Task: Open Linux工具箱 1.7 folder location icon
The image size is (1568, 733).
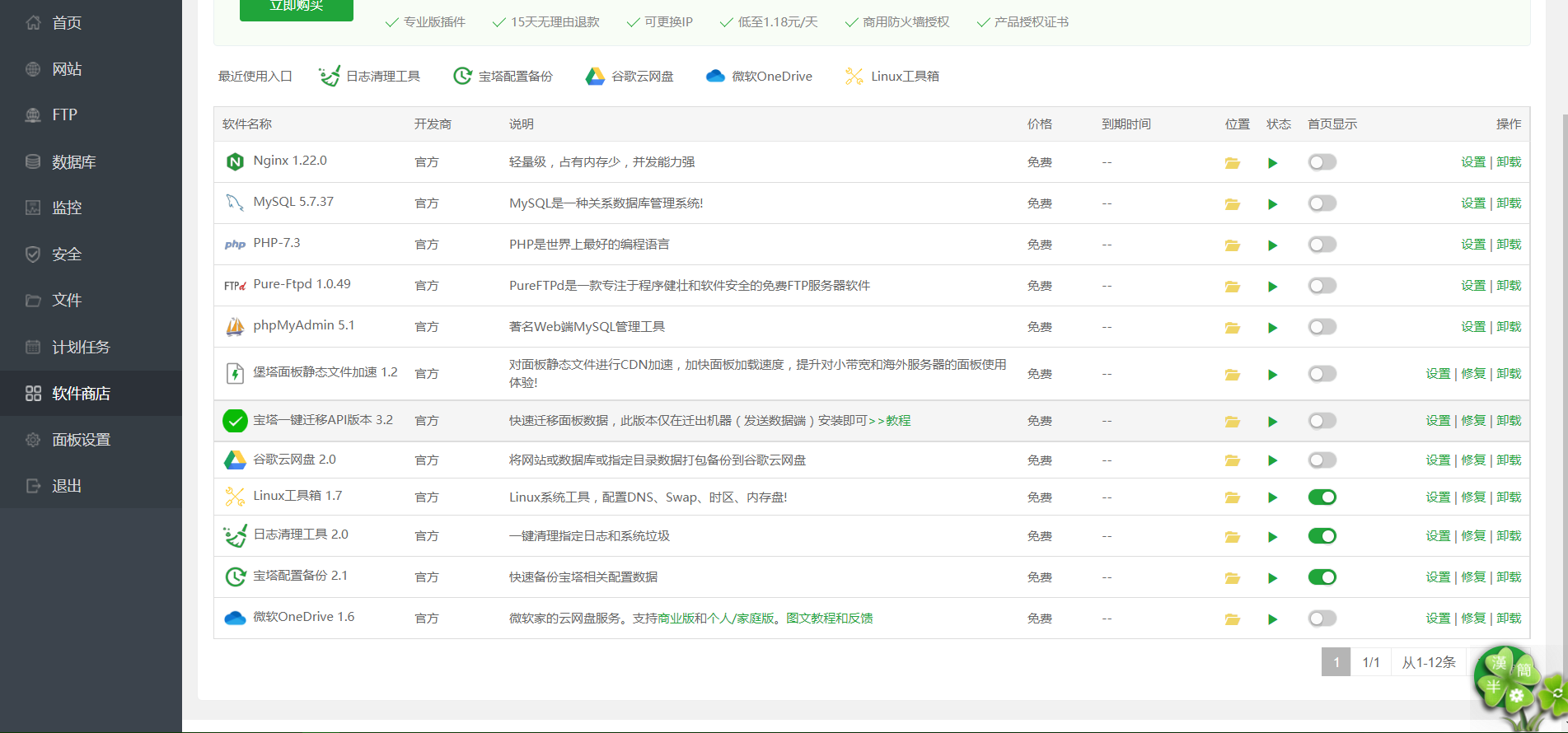Action: pos(1232,497)
